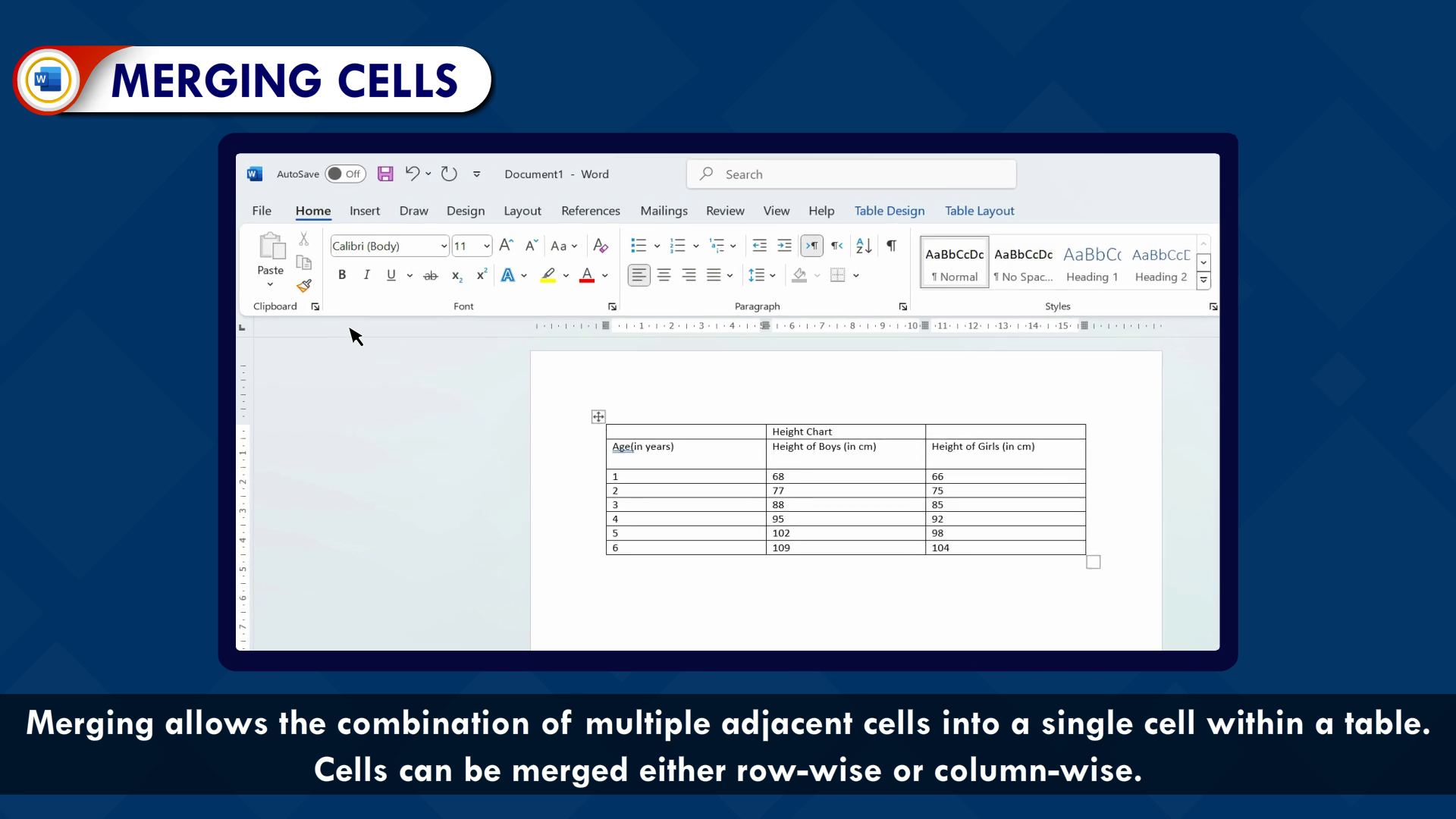This screenshot has width=1456, height=819.
Task: Click the Sort A-Z icon
Action: [864, 246]
